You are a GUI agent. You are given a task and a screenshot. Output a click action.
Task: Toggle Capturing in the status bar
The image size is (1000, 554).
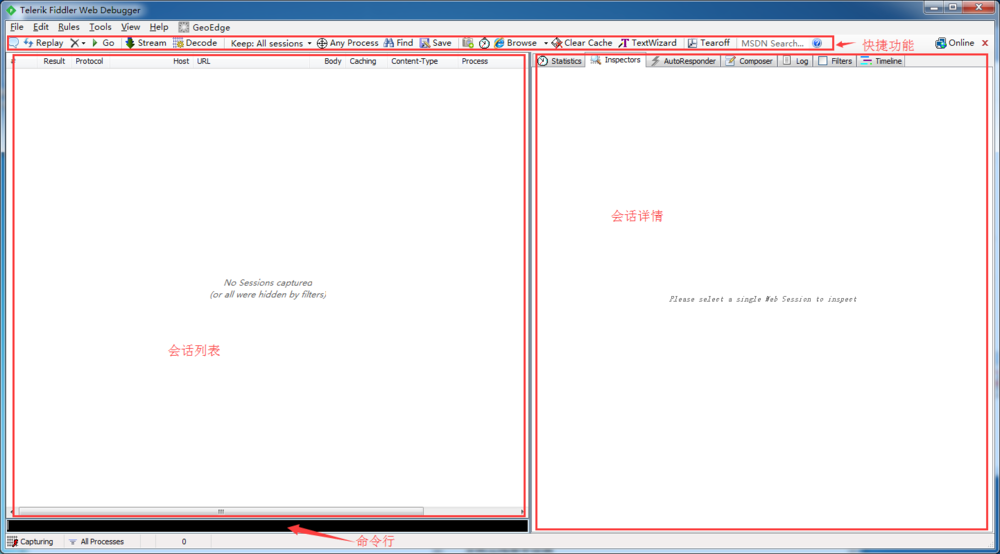point(30,541)
